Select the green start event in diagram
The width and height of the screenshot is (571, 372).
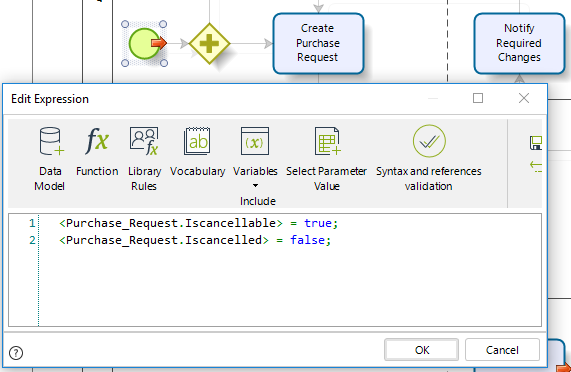pos(145,44)
